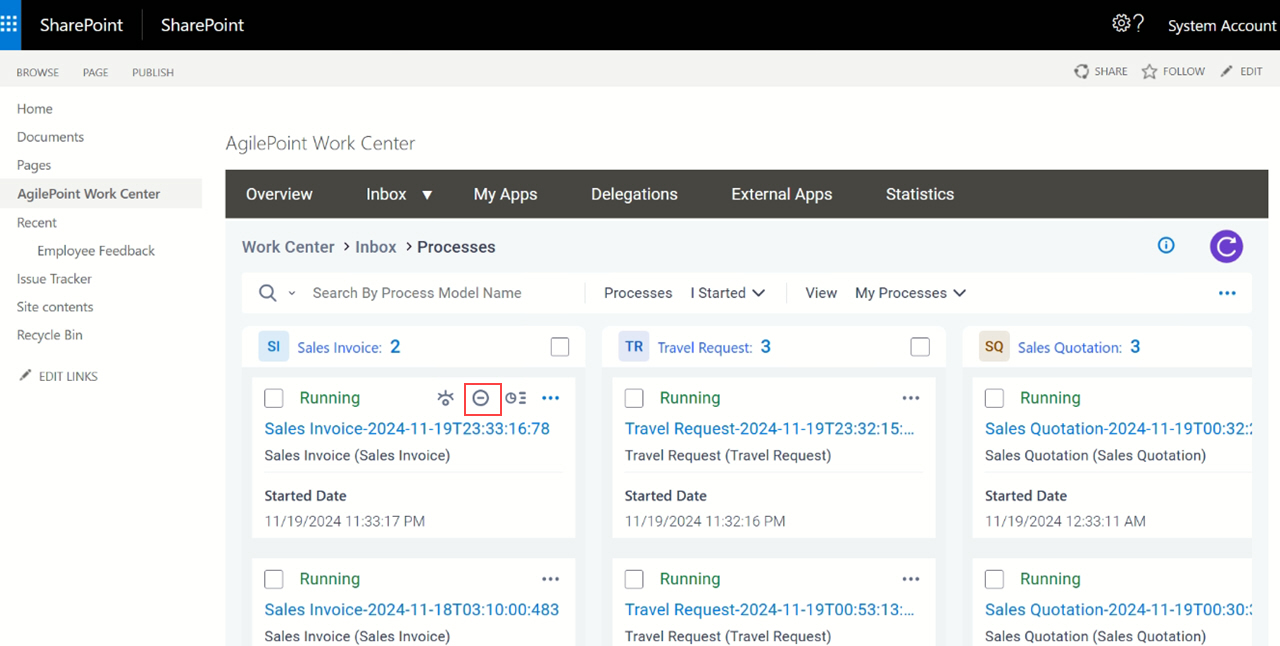The height and width of the screenshot is (646, 1280).
Task: Open Sales Invoice-2024-11-19T23:33:16:78 link
Action: [x=407, y=428]
